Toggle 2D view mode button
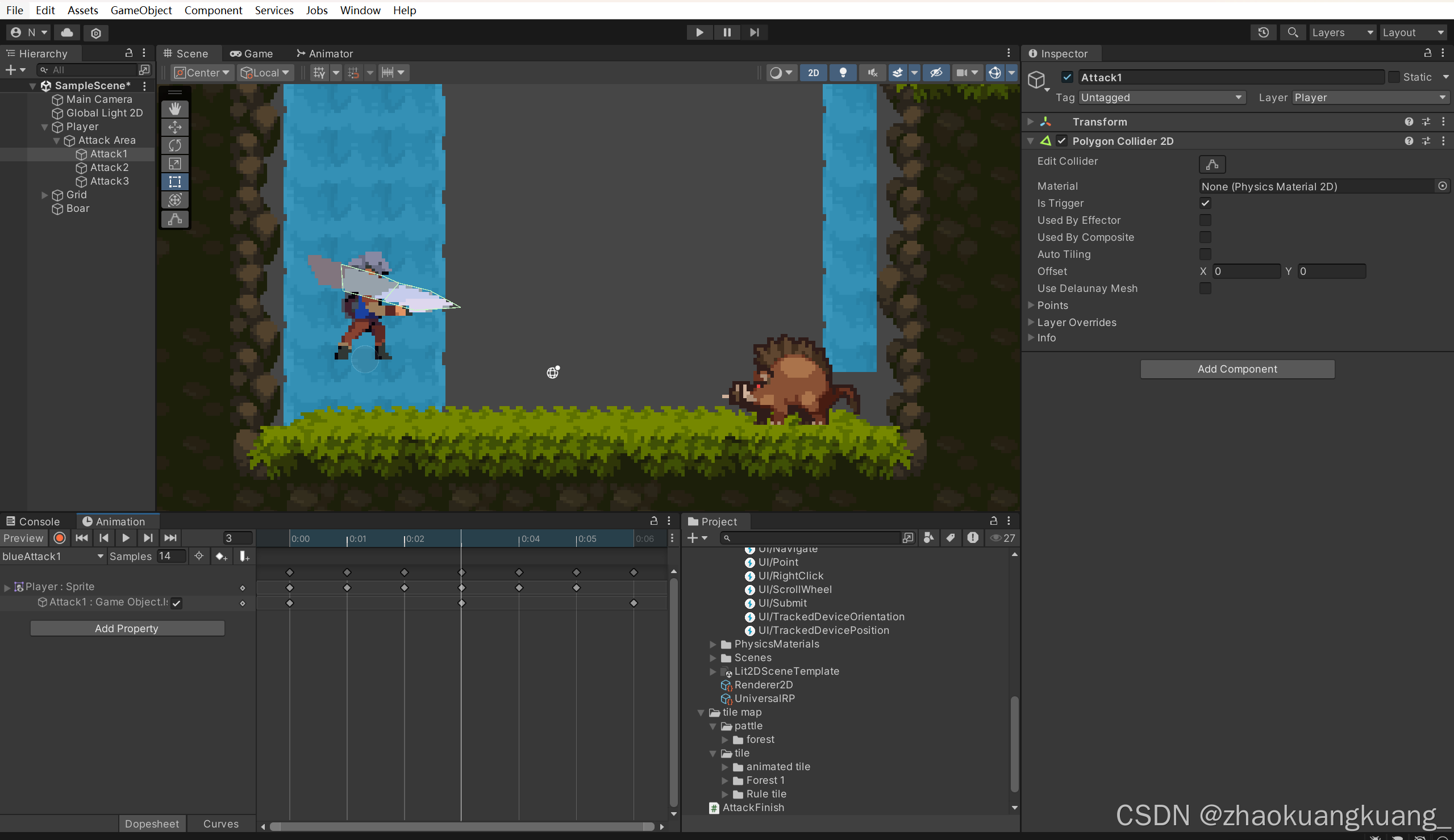Image resolution: width=1454 pixels, height=840 pixels. click(813, 73)
